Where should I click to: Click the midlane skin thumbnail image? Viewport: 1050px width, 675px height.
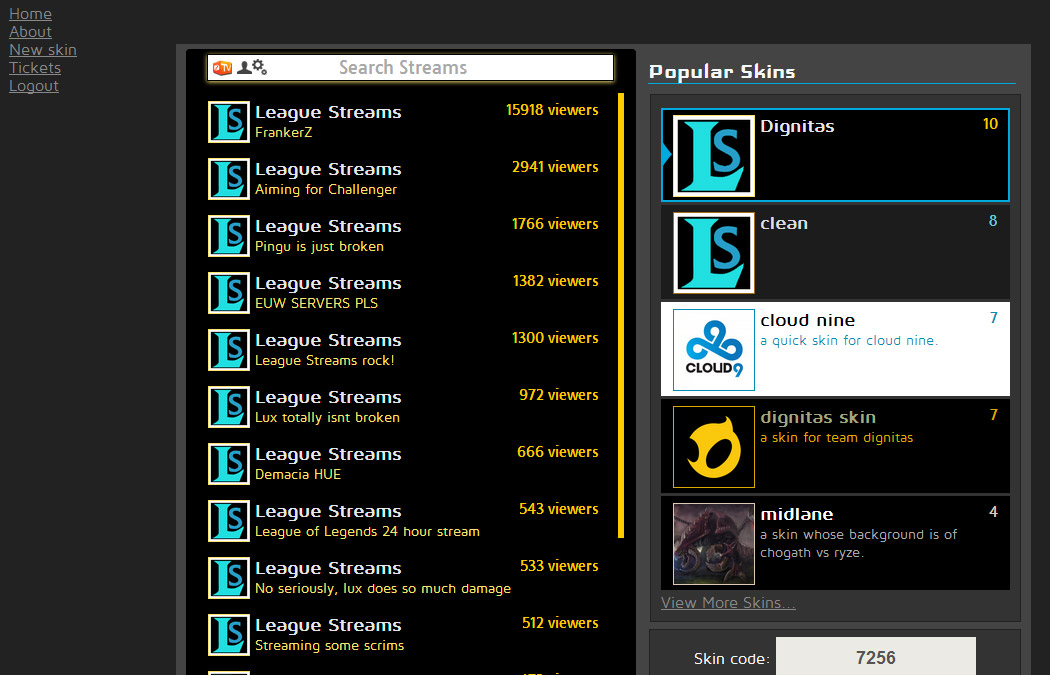713,544
